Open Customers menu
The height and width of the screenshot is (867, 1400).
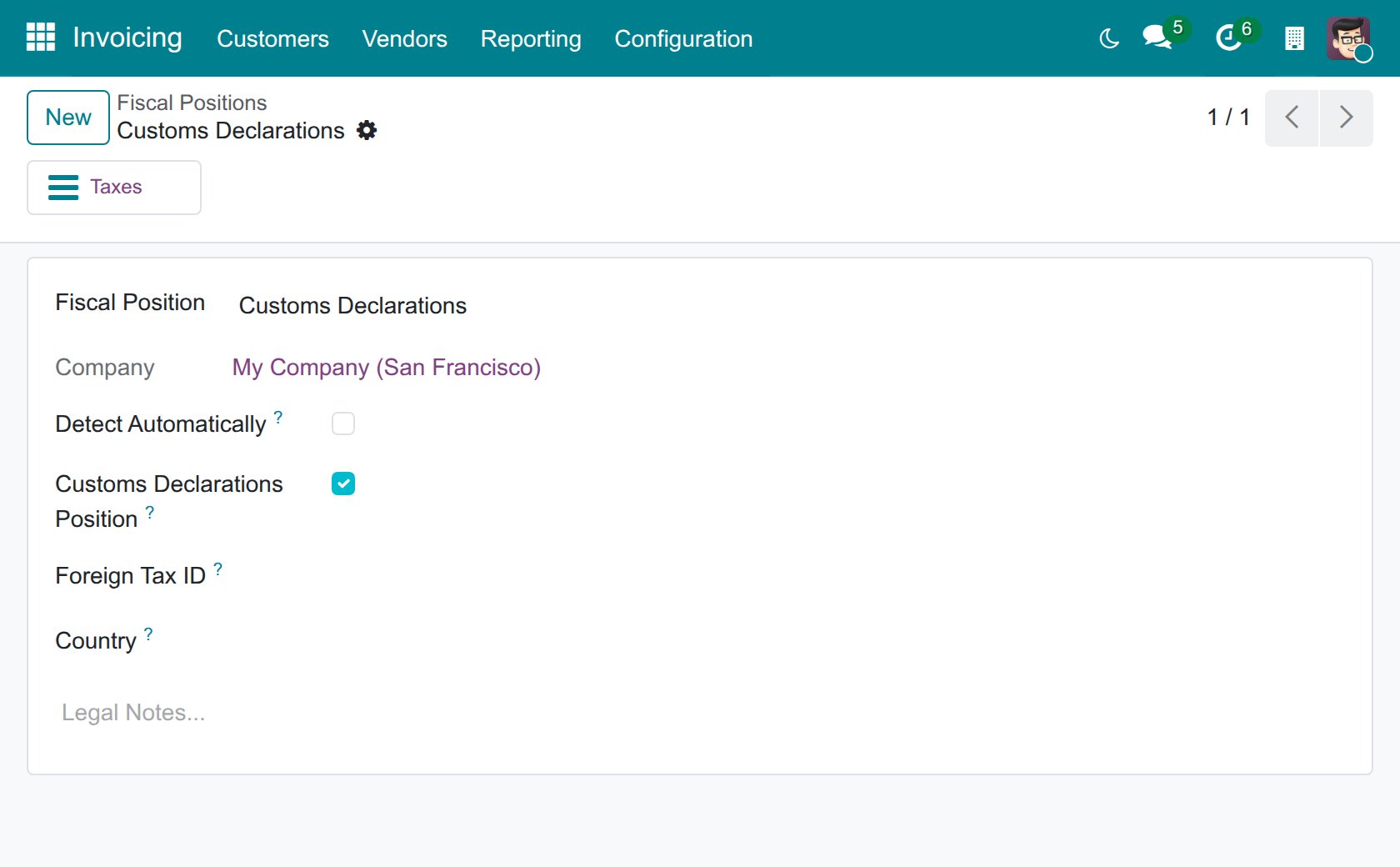(272, 38)
